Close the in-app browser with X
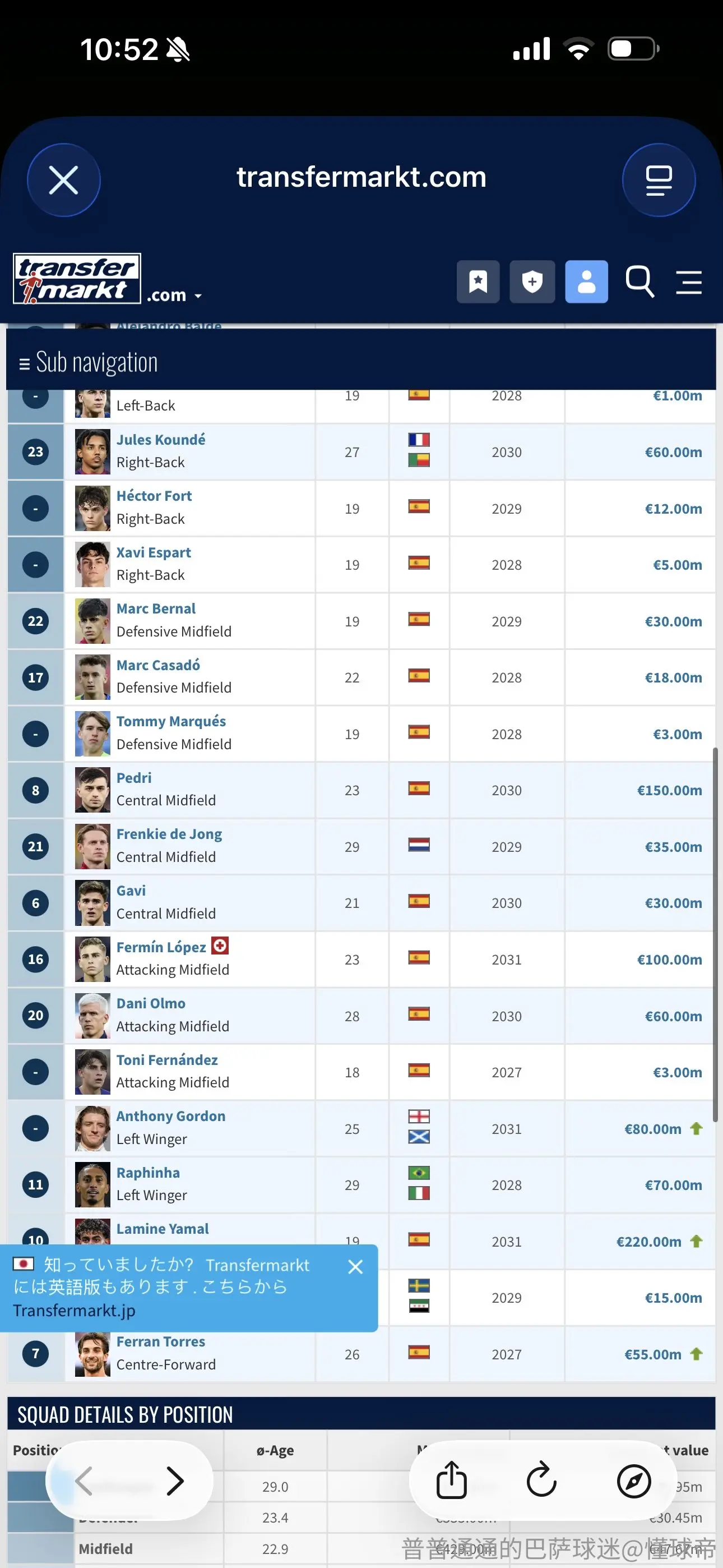723x1568 pixels. point(63,180)
